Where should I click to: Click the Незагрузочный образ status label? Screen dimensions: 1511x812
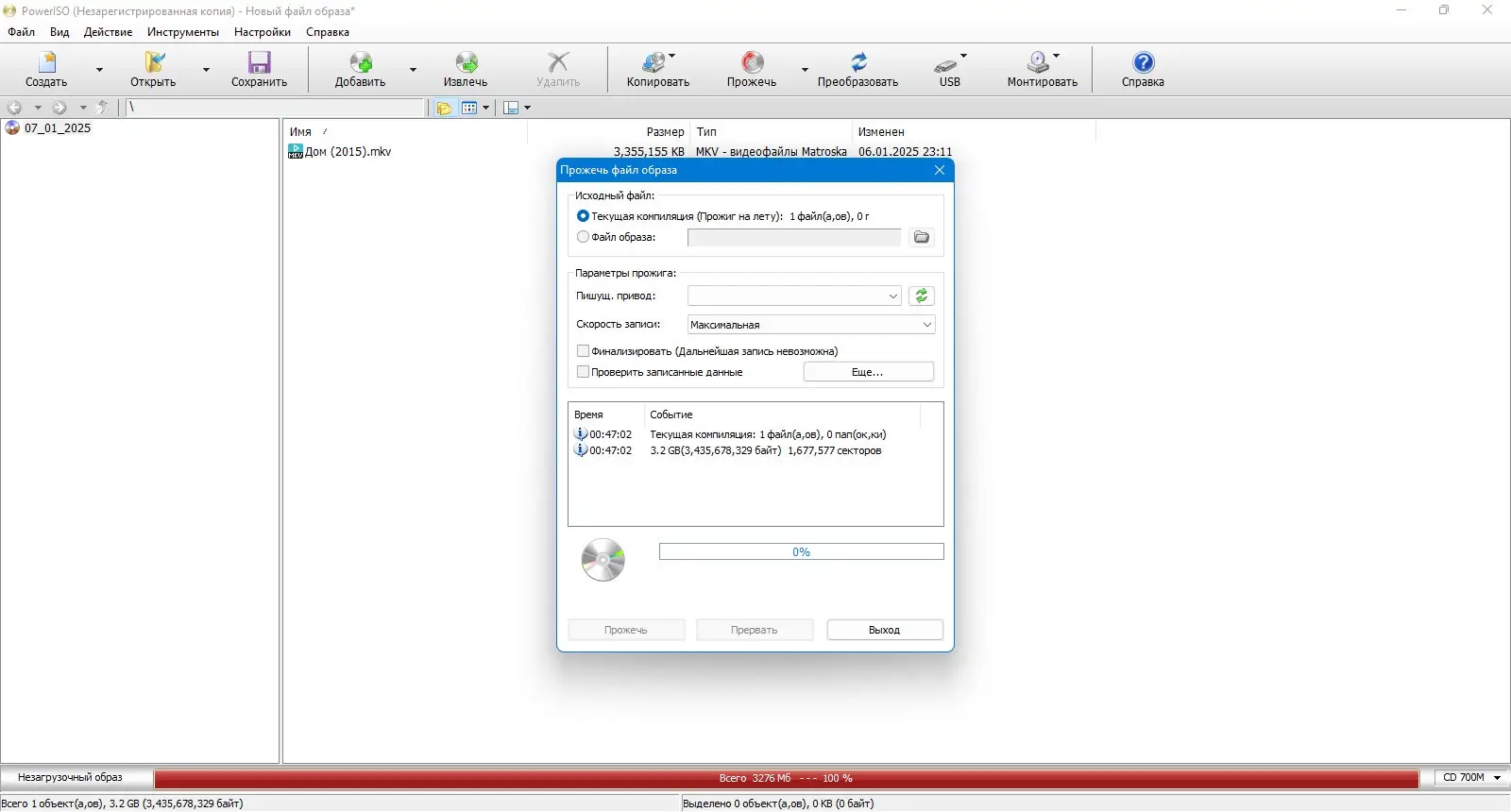click(x=70, y=778)
